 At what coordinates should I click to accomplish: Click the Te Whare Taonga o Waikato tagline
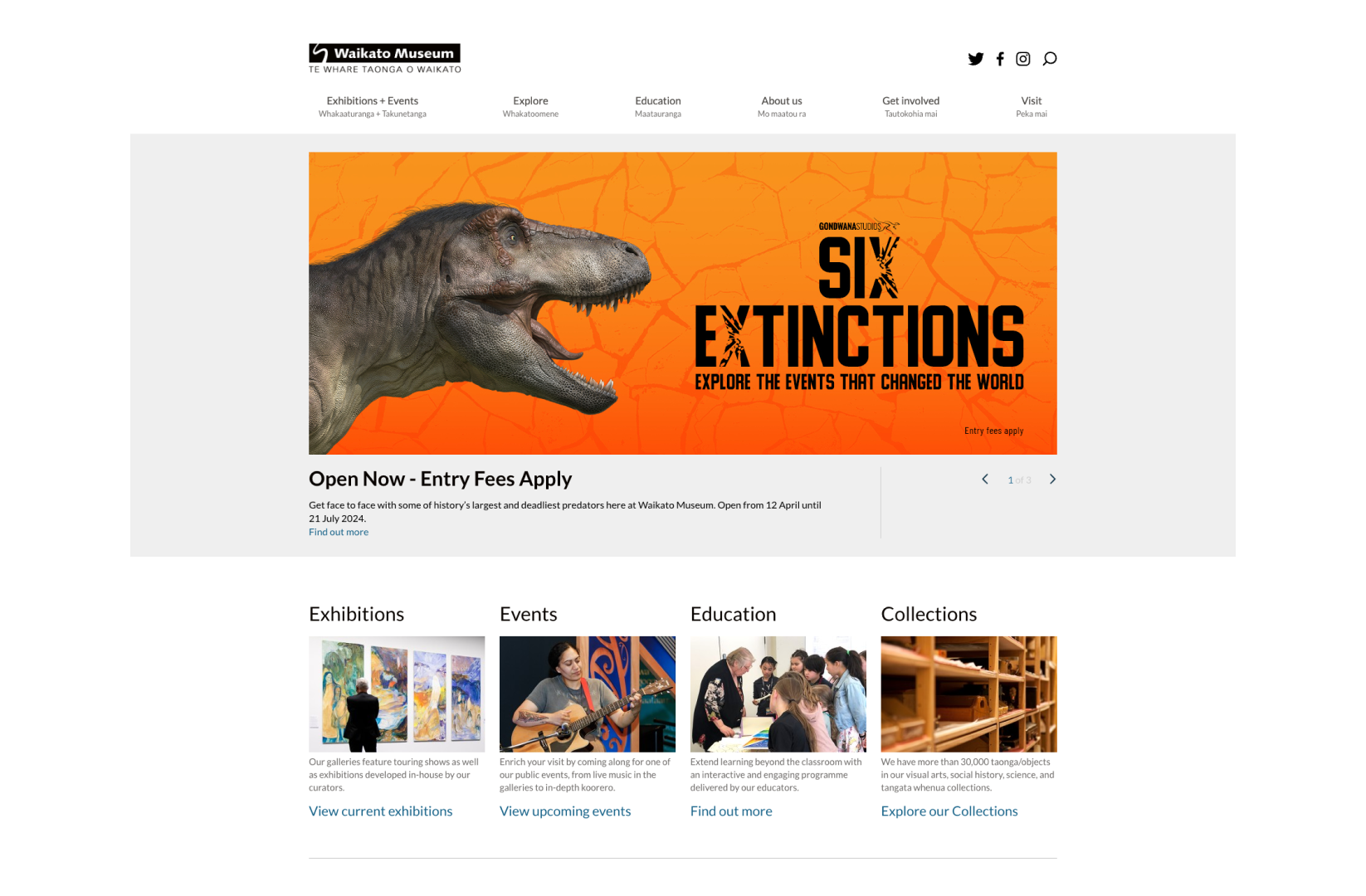pyautogui.click(x=385, y=70)
